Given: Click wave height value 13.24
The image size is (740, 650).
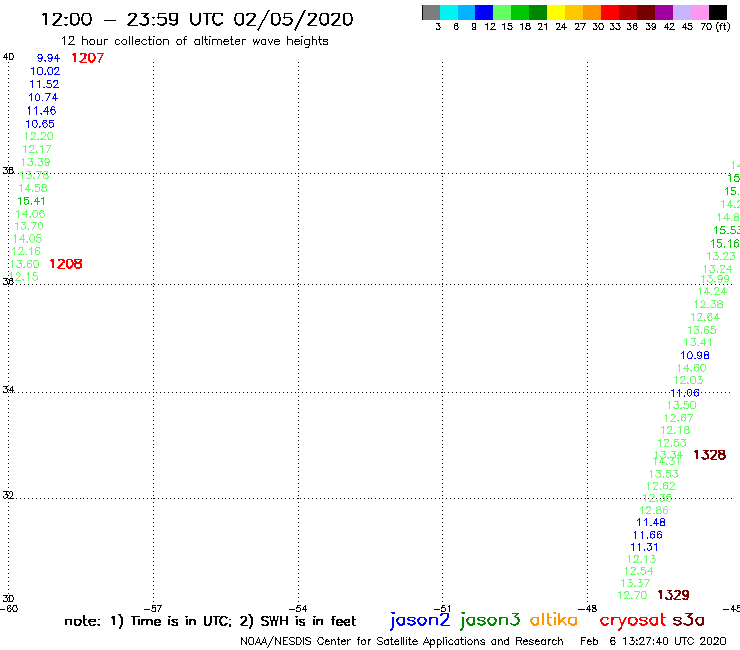Looking at the screenshot, I should pyautogui.click(x=718, y=269).
